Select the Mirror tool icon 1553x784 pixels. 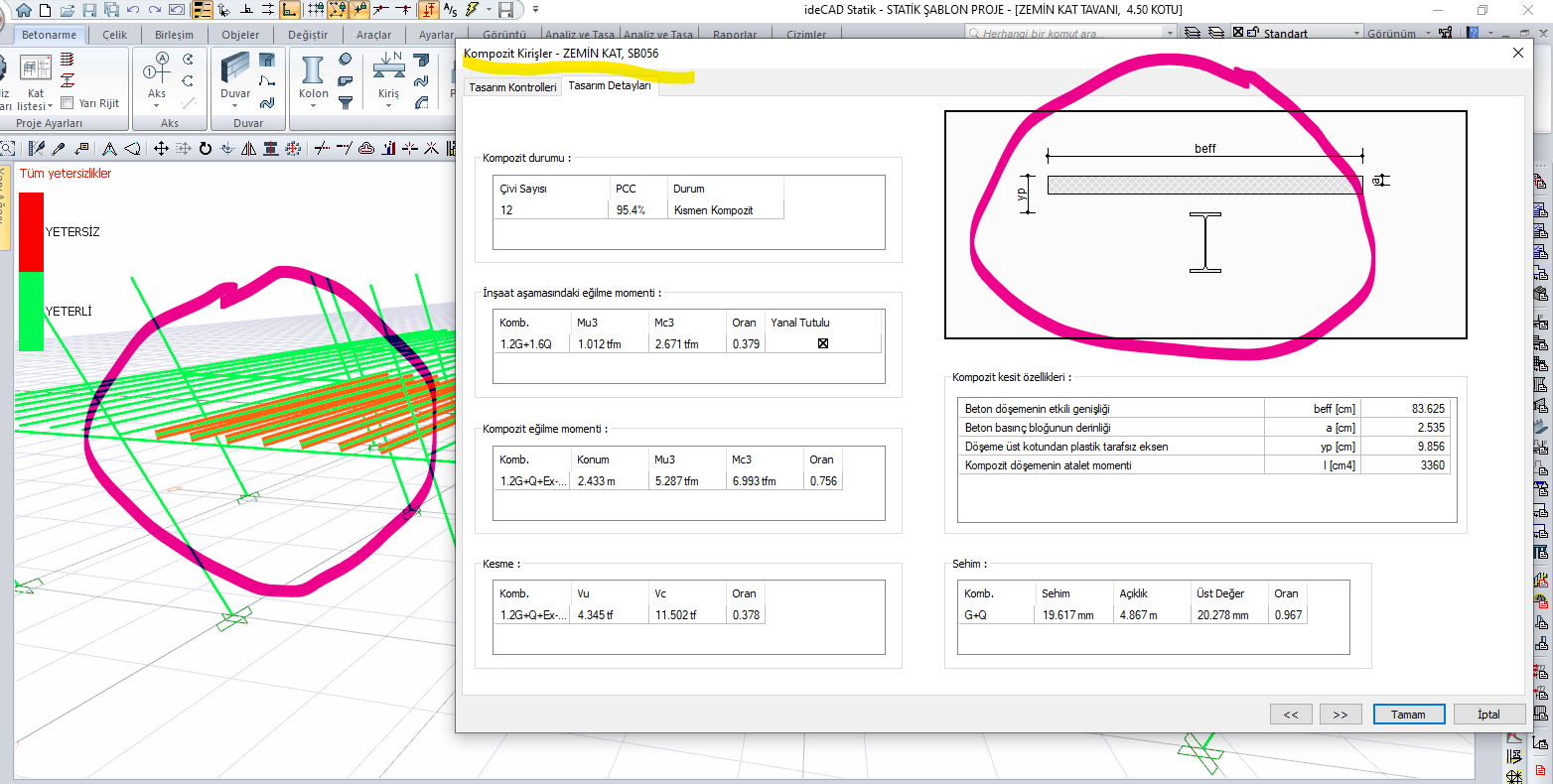(248, 149)
